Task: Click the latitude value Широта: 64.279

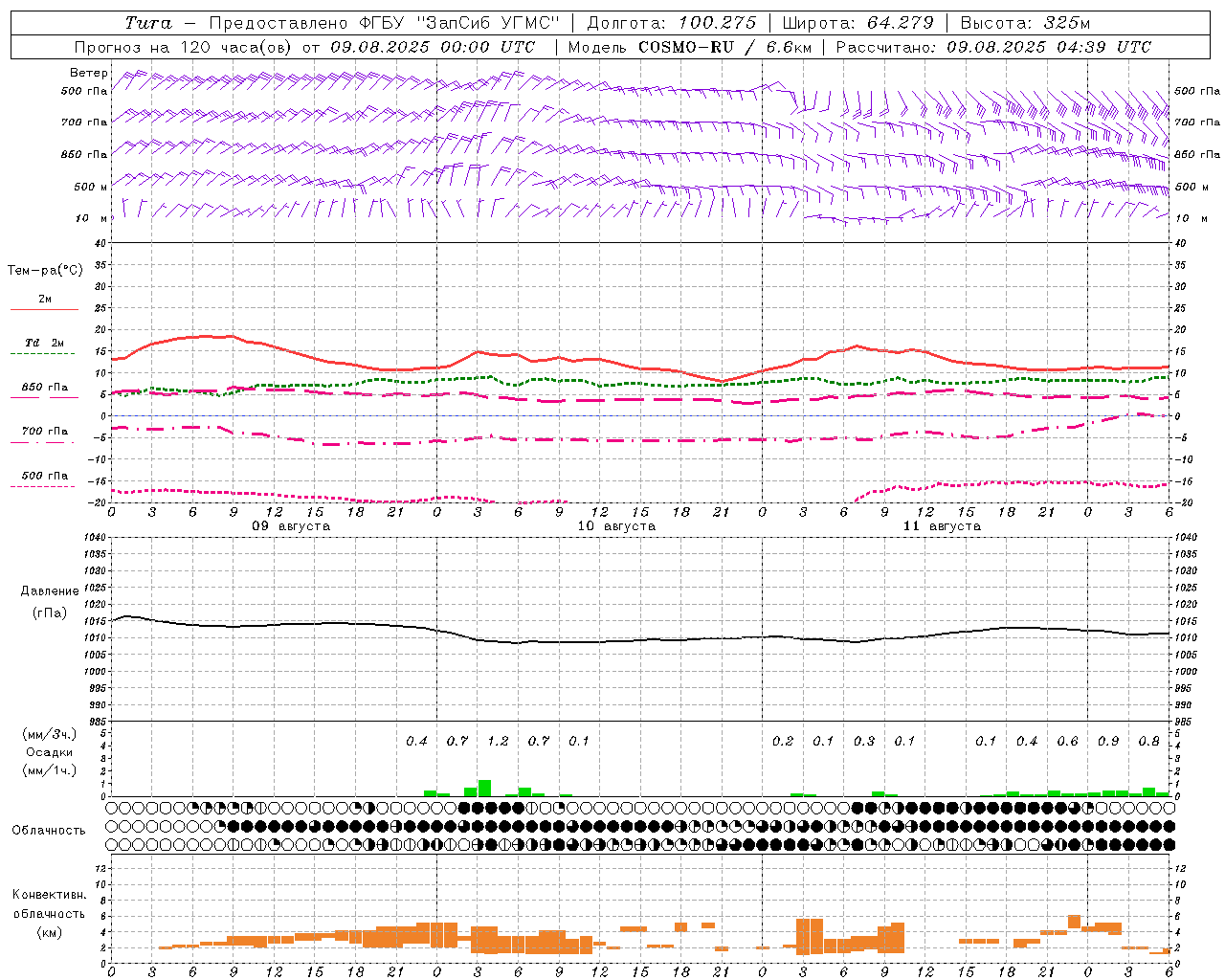Action: click(857, 23)
